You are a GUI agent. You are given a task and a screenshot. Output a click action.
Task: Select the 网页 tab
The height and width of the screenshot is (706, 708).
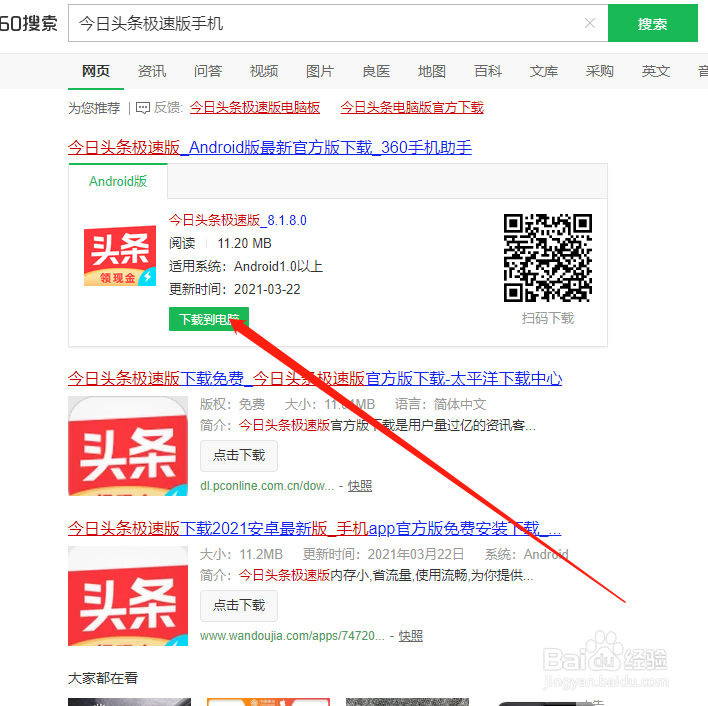(x=96, y=71)
